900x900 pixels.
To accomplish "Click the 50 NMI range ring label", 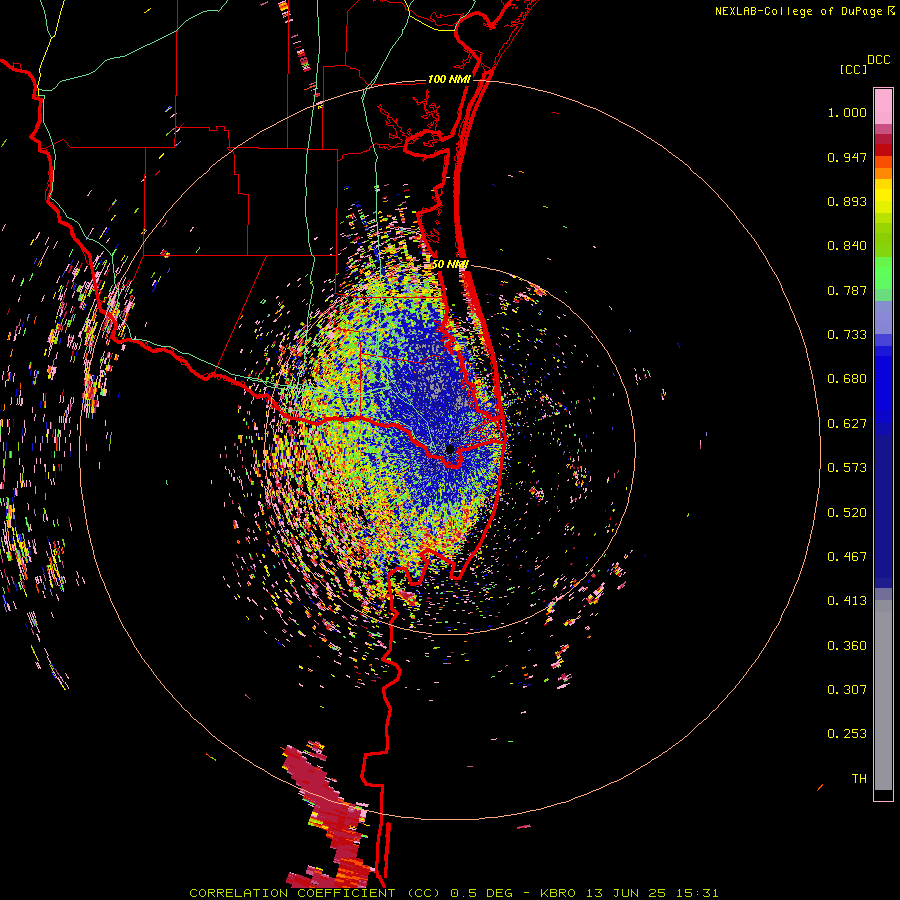I will coord(449,264).
